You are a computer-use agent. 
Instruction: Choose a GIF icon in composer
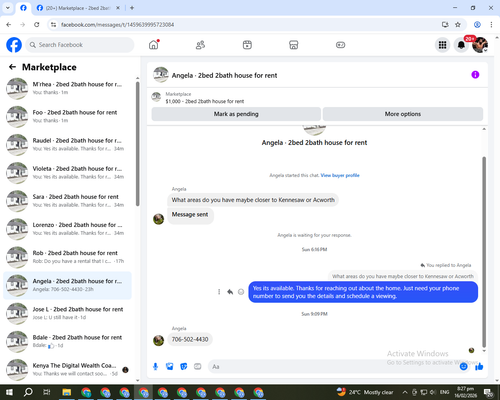198,367
